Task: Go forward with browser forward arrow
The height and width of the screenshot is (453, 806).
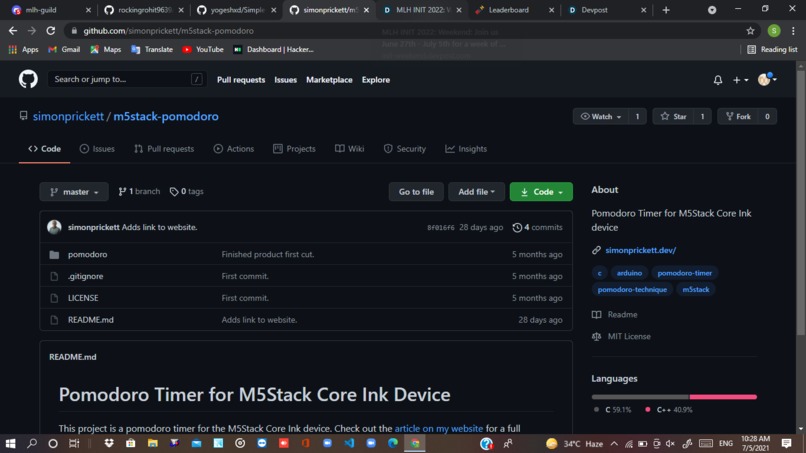Action: point(32,31)
